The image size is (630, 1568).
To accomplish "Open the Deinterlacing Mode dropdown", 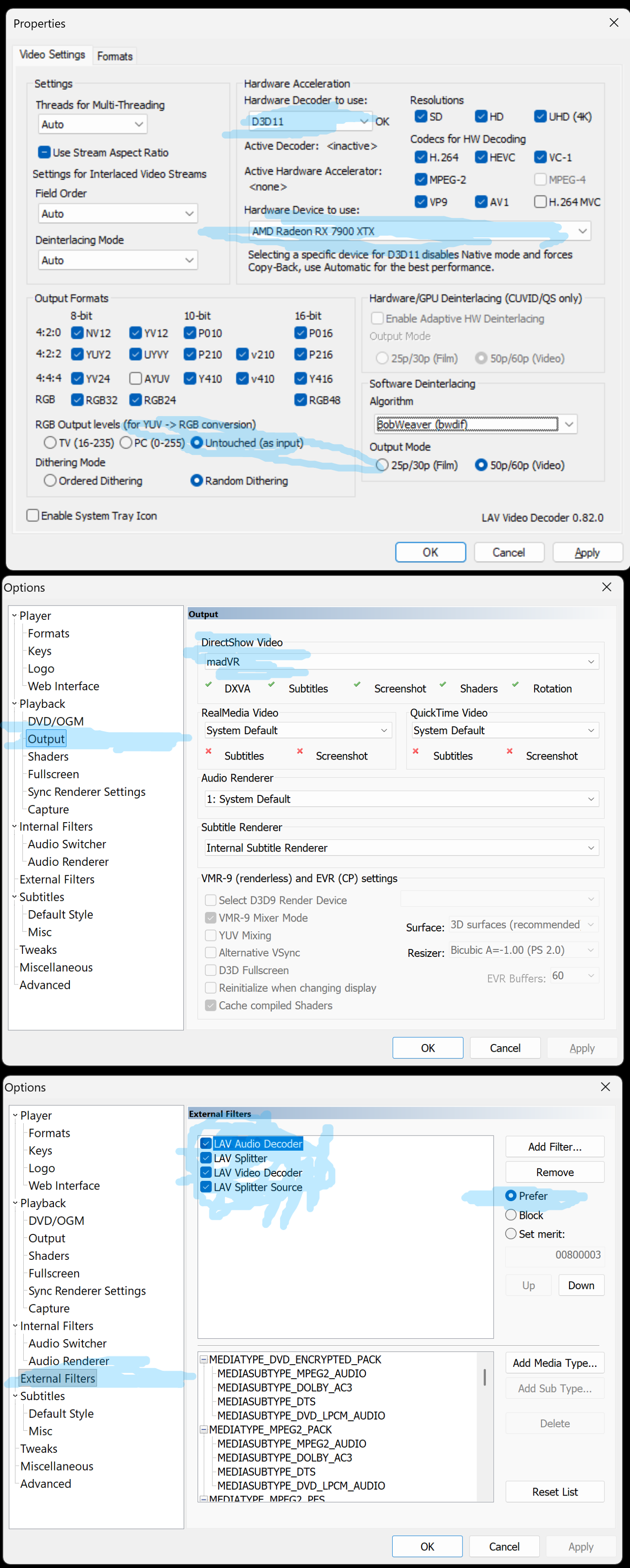I will [118, 260].
